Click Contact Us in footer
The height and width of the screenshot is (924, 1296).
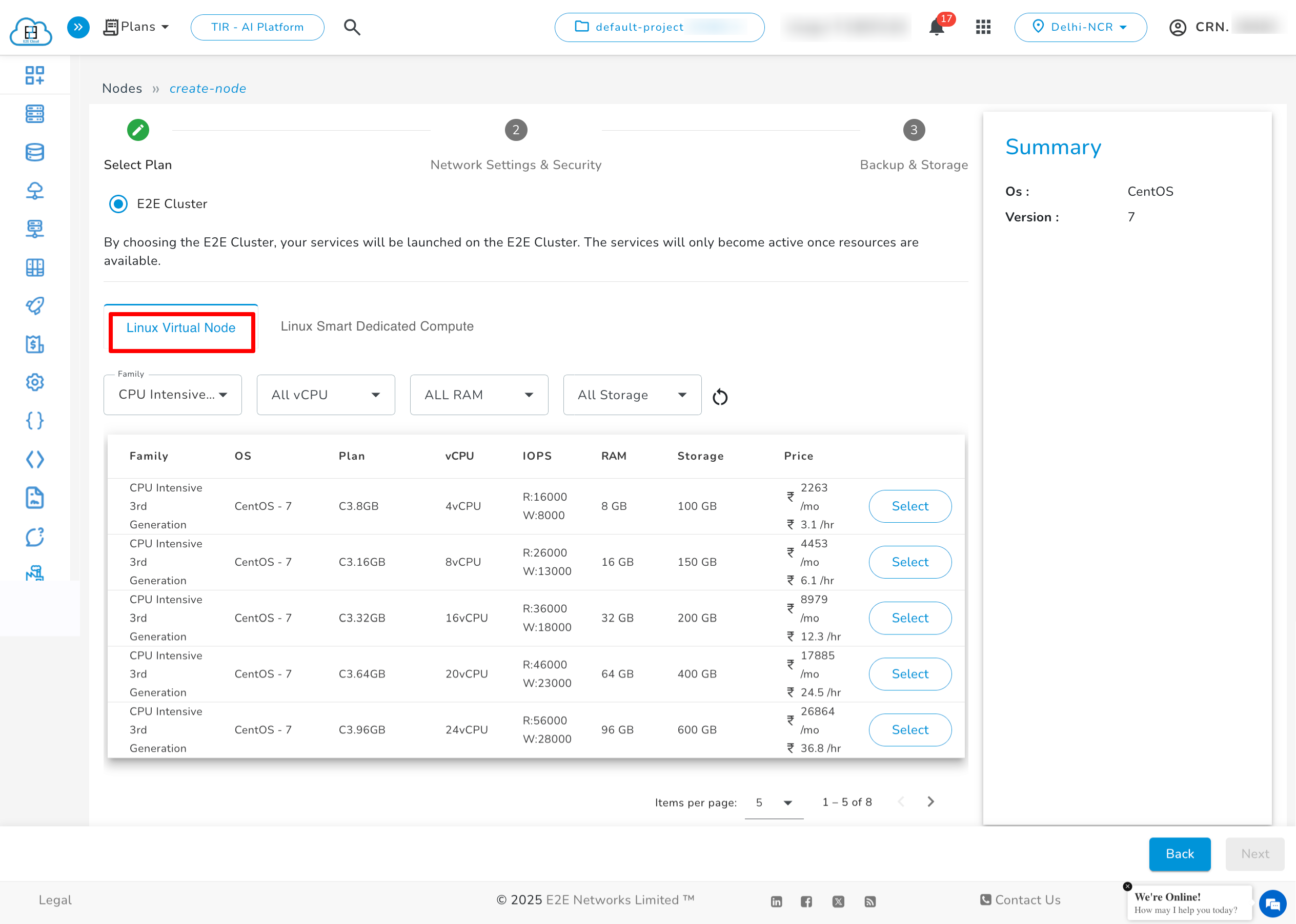coord(1020,900)
